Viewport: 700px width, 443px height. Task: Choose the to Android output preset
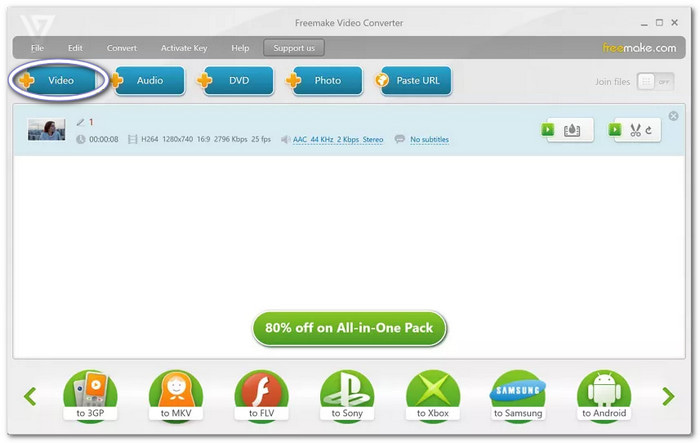pyautogui.click(x=604, y=396)
